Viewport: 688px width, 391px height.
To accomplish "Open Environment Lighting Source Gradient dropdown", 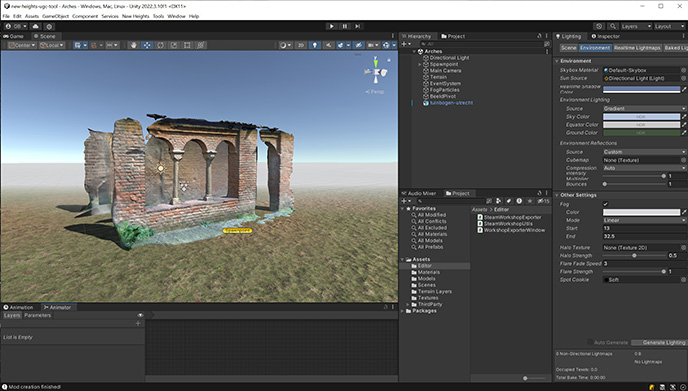I will click(644, 108).
